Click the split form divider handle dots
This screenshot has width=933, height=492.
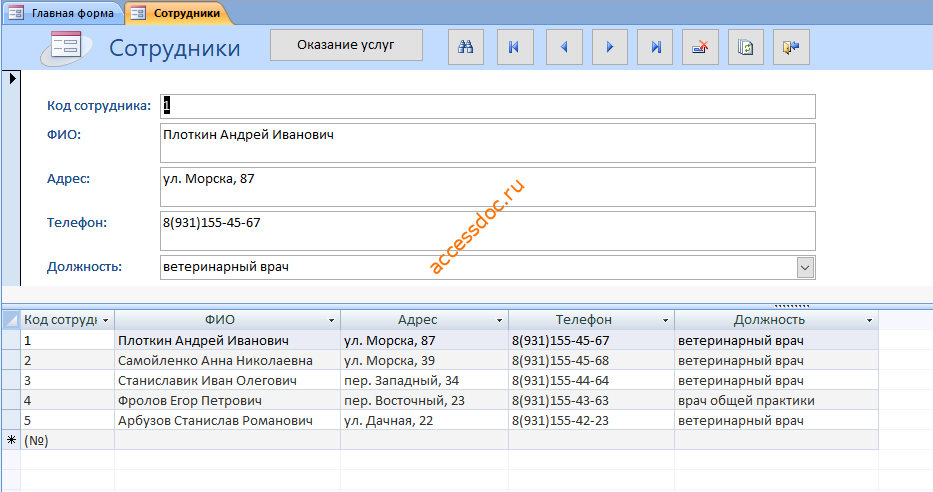coord(792,306)
